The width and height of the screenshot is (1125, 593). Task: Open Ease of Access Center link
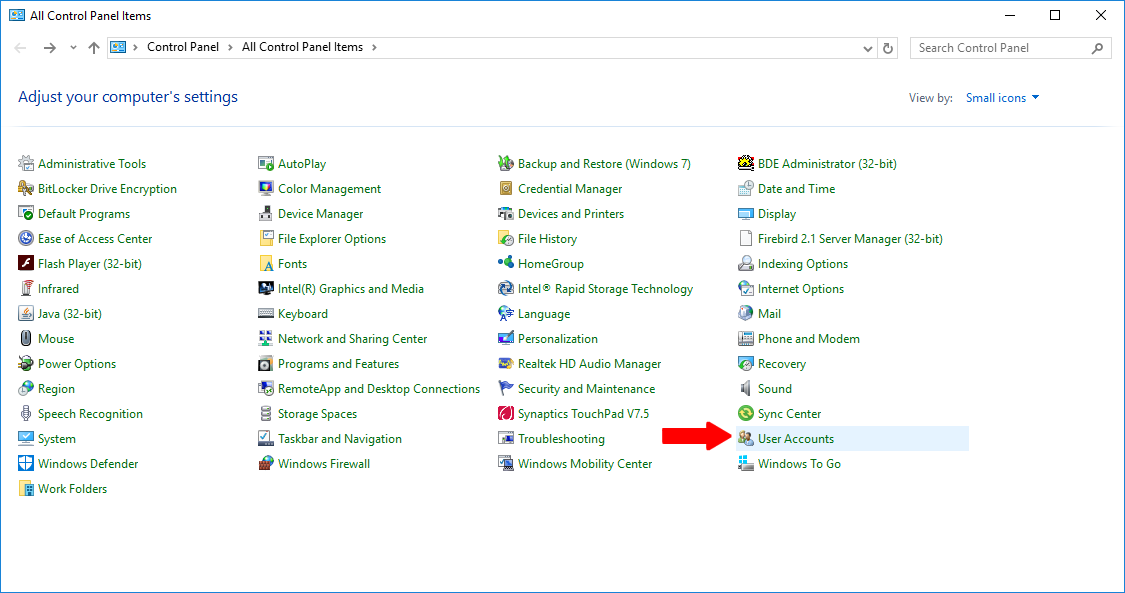[95, 239]
